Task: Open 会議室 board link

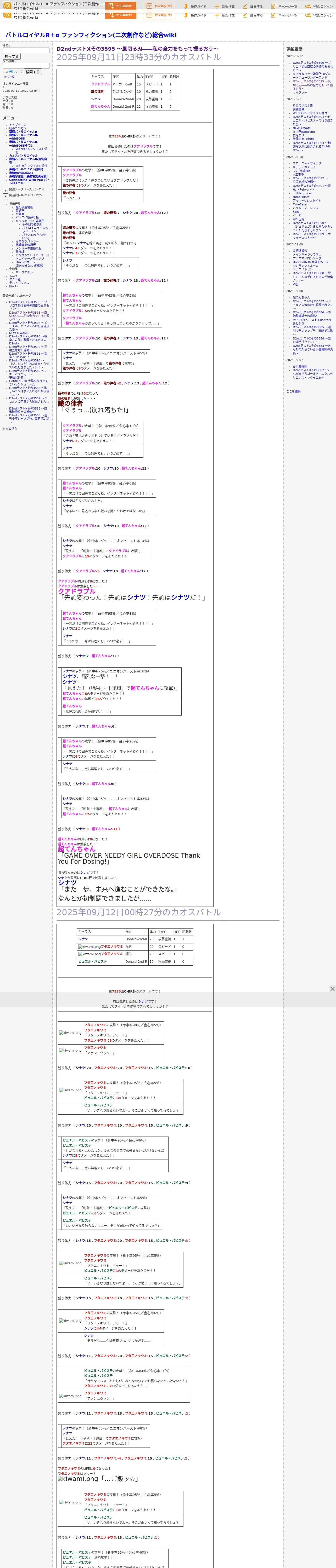Action: coord(20,214)
